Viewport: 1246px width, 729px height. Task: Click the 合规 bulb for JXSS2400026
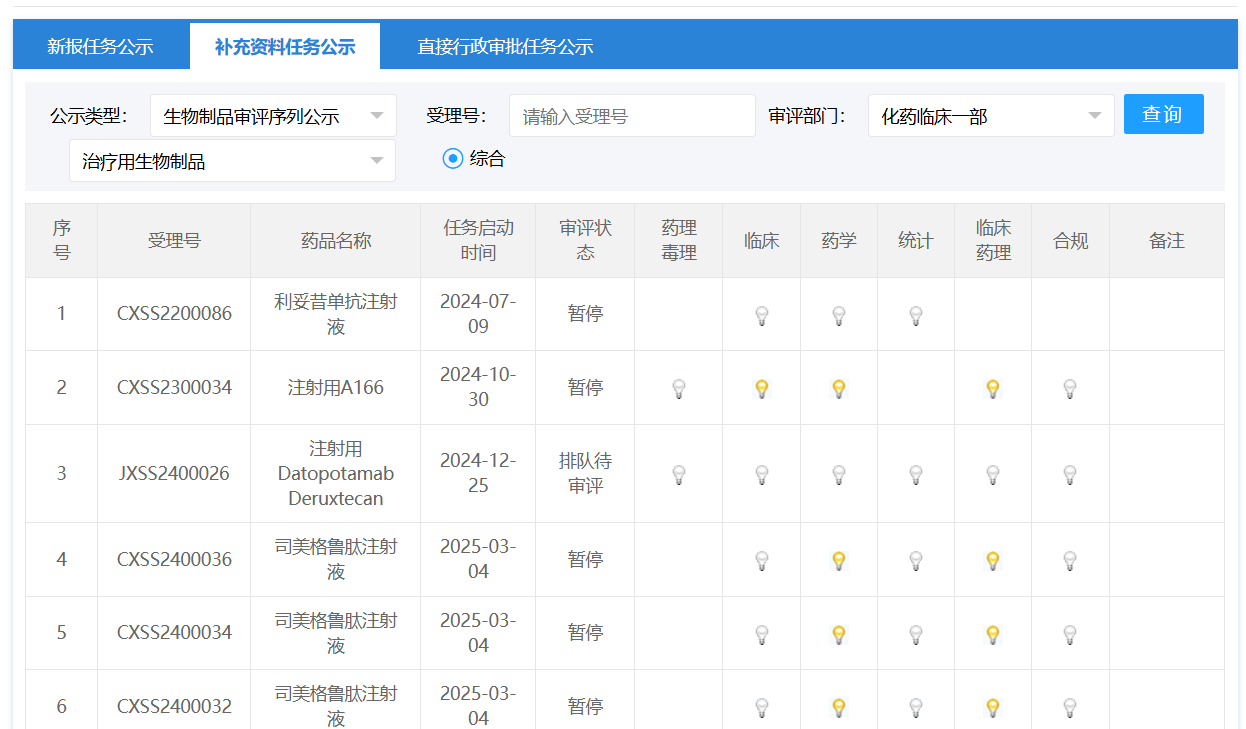[x=1070, y=475]
